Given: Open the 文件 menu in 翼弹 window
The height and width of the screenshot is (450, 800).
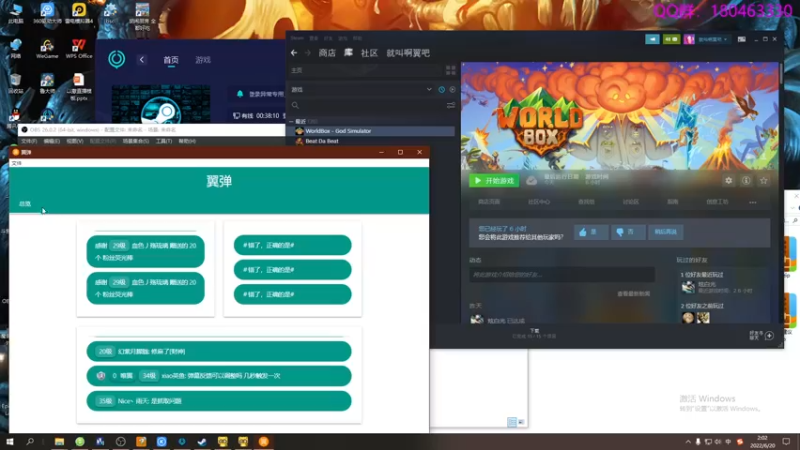Looking at the screenshot, I should tap(17, 163).
